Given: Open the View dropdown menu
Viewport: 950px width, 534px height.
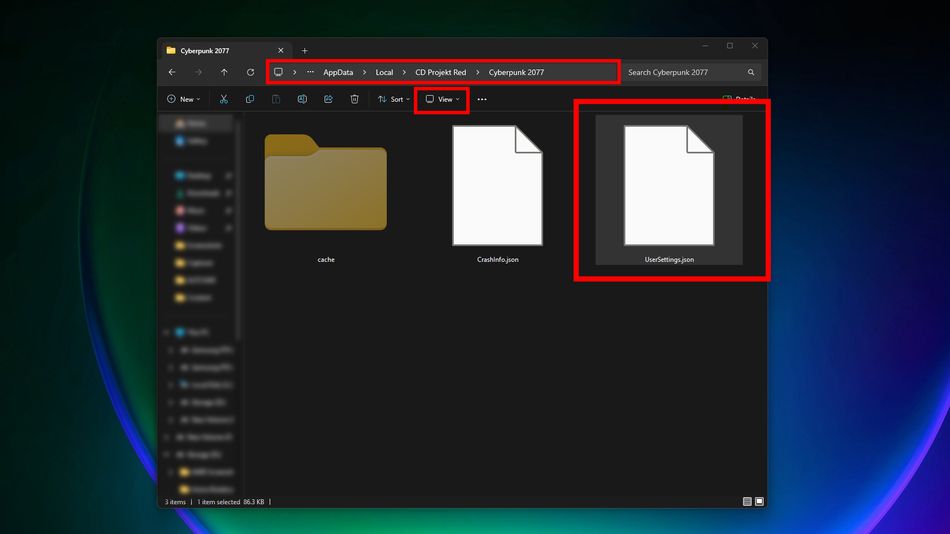Looking at the screenshot, I should point(442,99).
